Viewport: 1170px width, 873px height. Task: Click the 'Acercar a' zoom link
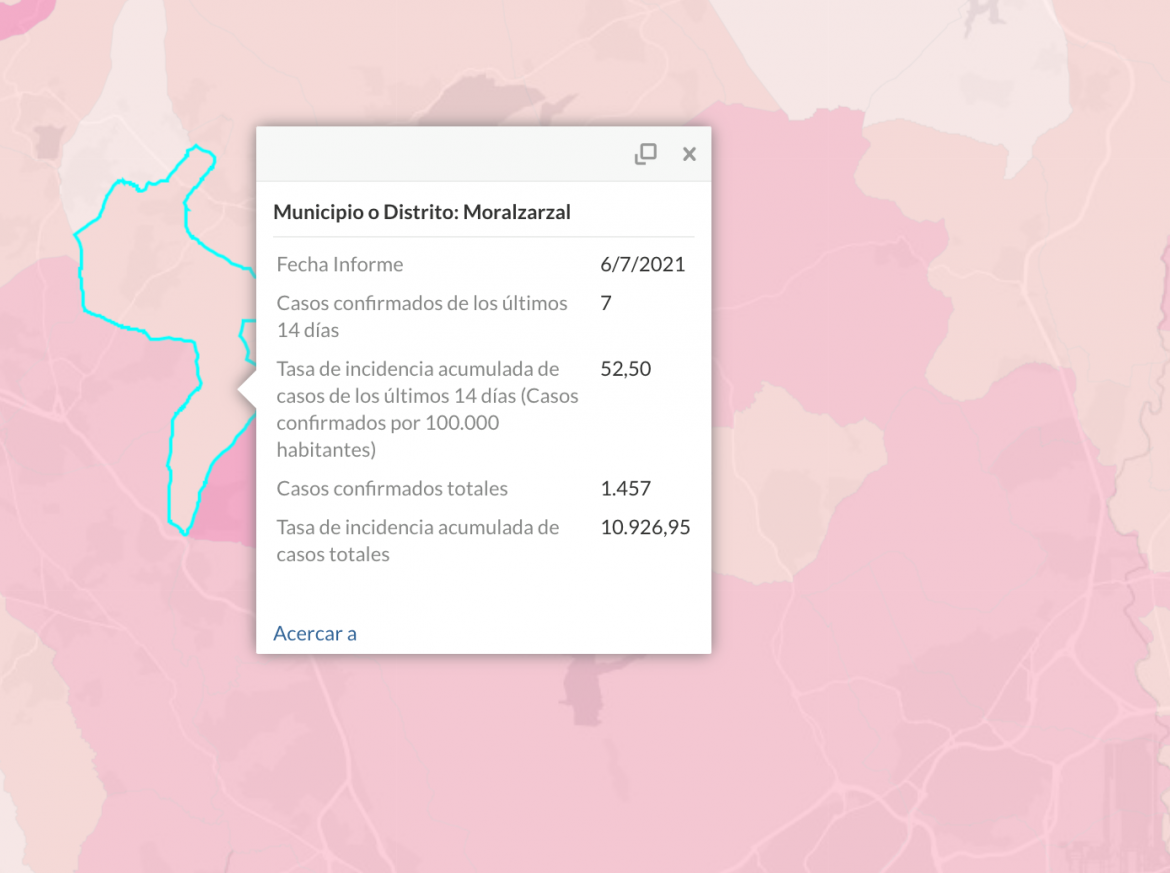click(315, 633)
